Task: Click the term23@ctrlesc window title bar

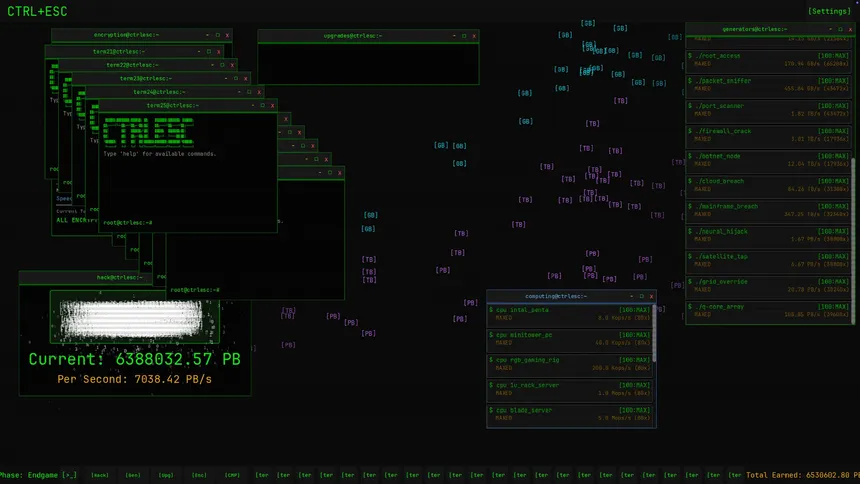Action: 161,78
